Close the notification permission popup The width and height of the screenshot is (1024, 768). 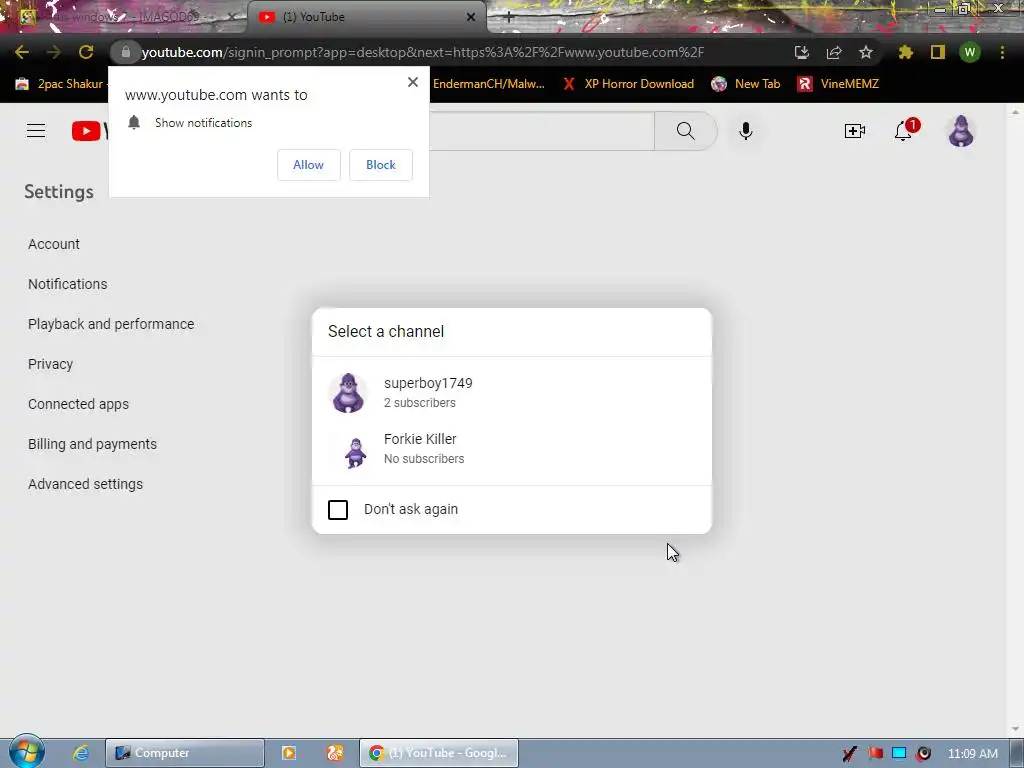(x=413, y=82)
